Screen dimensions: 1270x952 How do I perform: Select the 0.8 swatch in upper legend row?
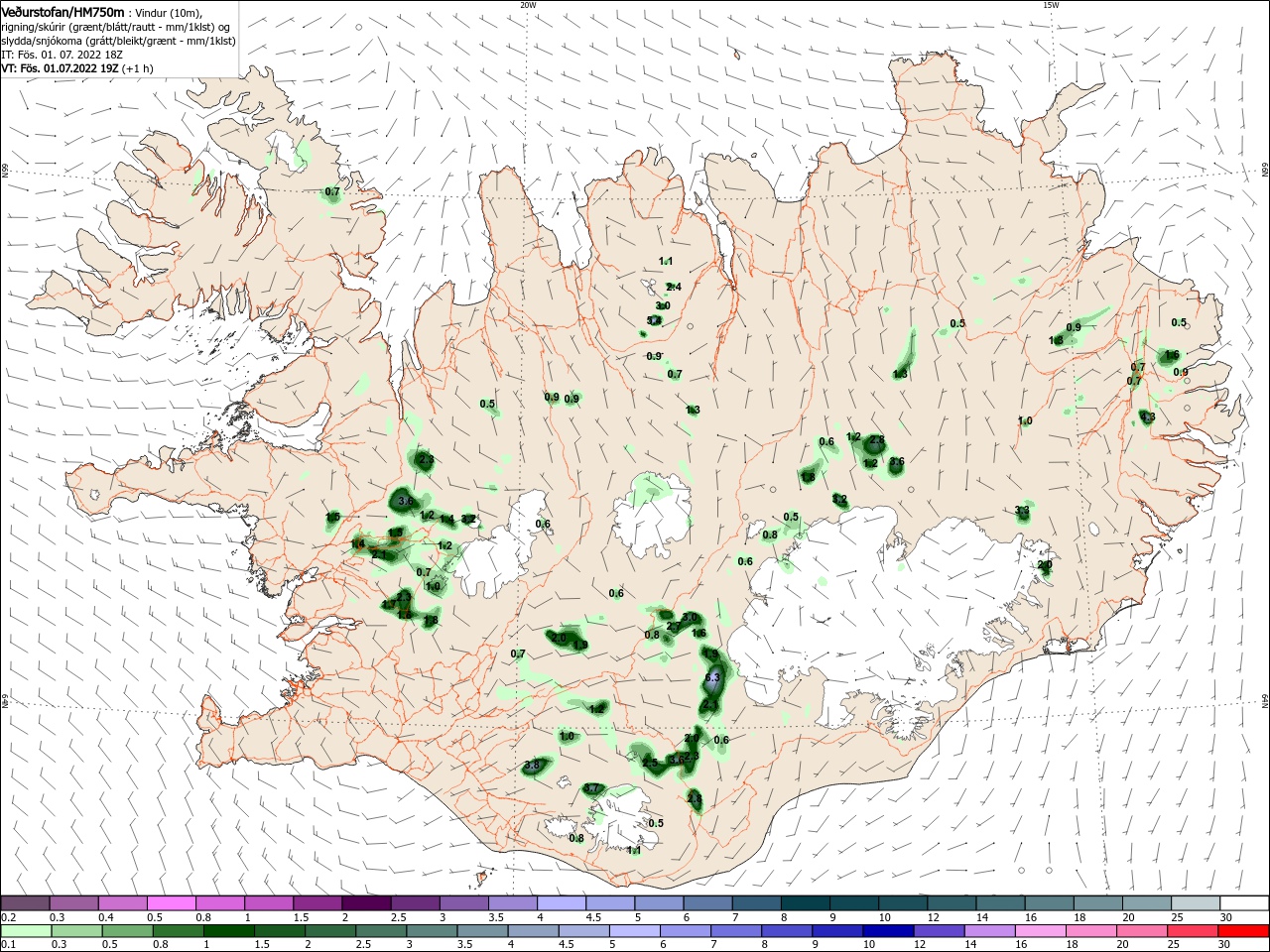tap(219, 903)
